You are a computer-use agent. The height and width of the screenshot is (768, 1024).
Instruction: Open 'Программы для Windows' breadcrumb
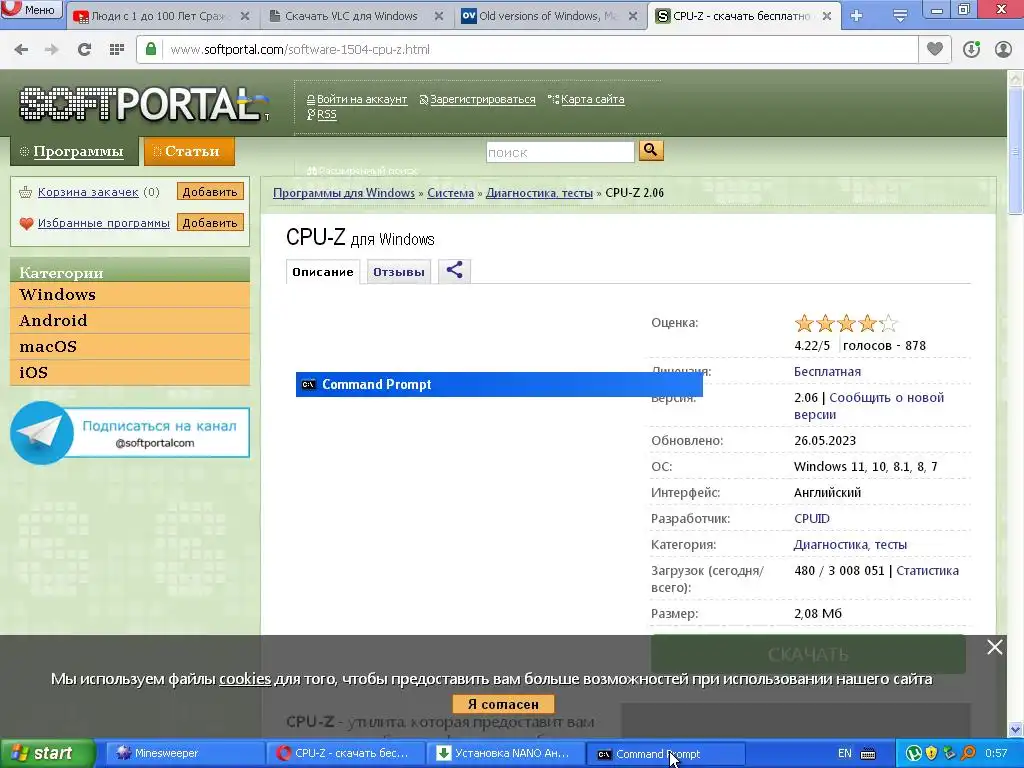pos(344,193)
